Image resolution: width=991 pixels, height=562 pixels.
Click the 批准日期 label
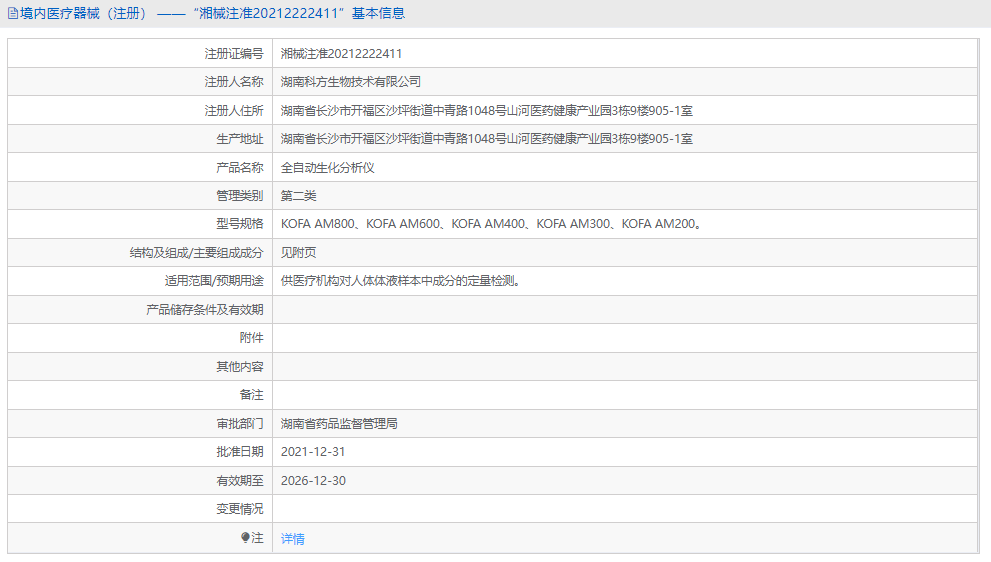(x=240, y=451)
